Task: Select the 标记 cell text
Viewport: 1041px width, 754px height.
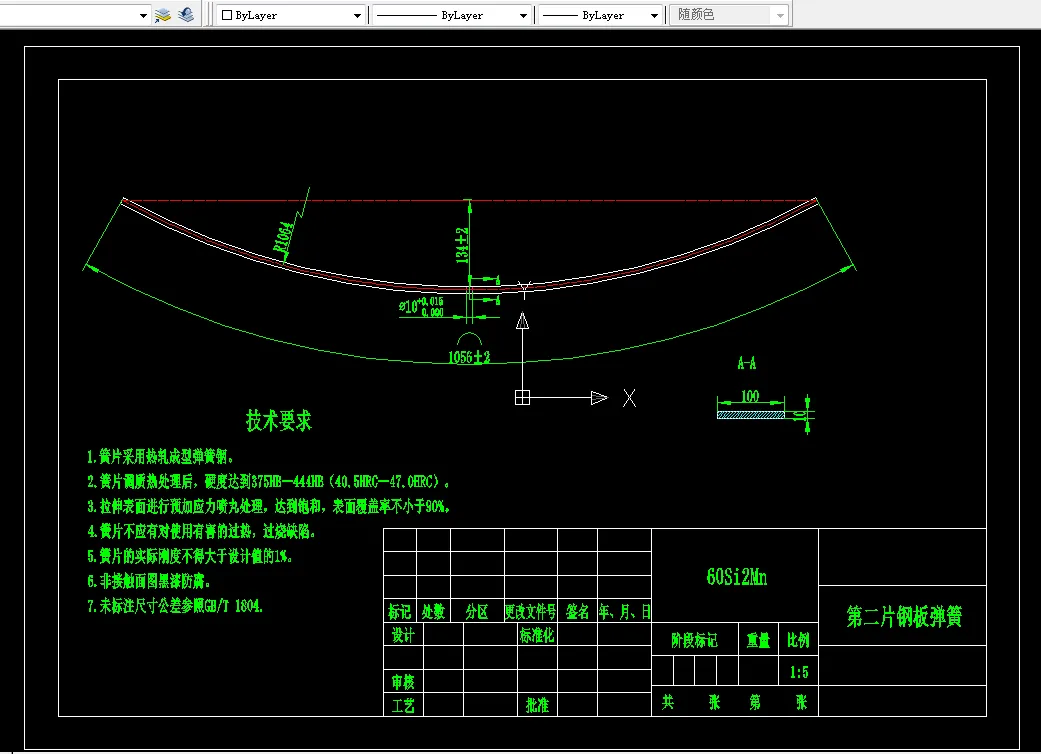Action: coord(400,611)
